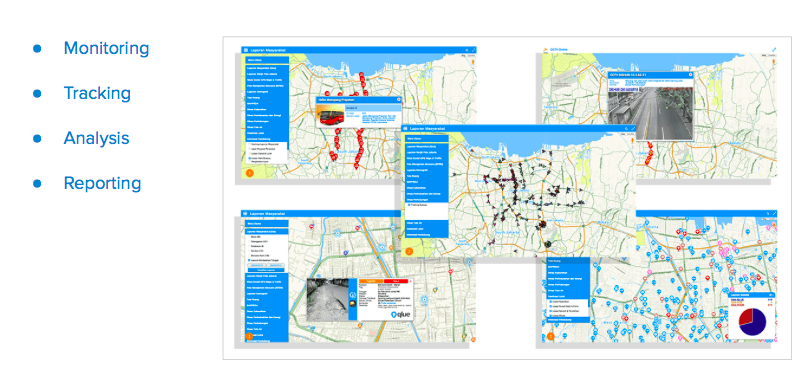Click fullscreen icon in CCTV Online window
This screenshot has height=368, width=805.
point(774,50)
